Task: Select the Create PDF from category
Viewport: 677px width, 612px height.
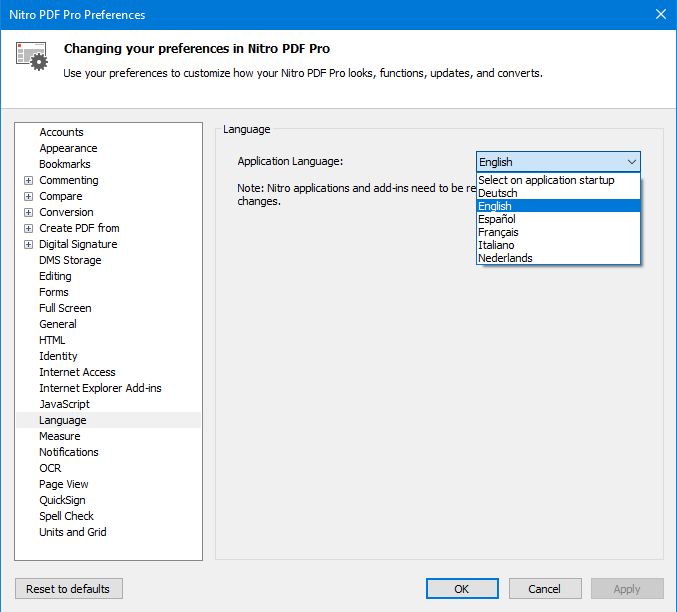Action: point(79,228)
